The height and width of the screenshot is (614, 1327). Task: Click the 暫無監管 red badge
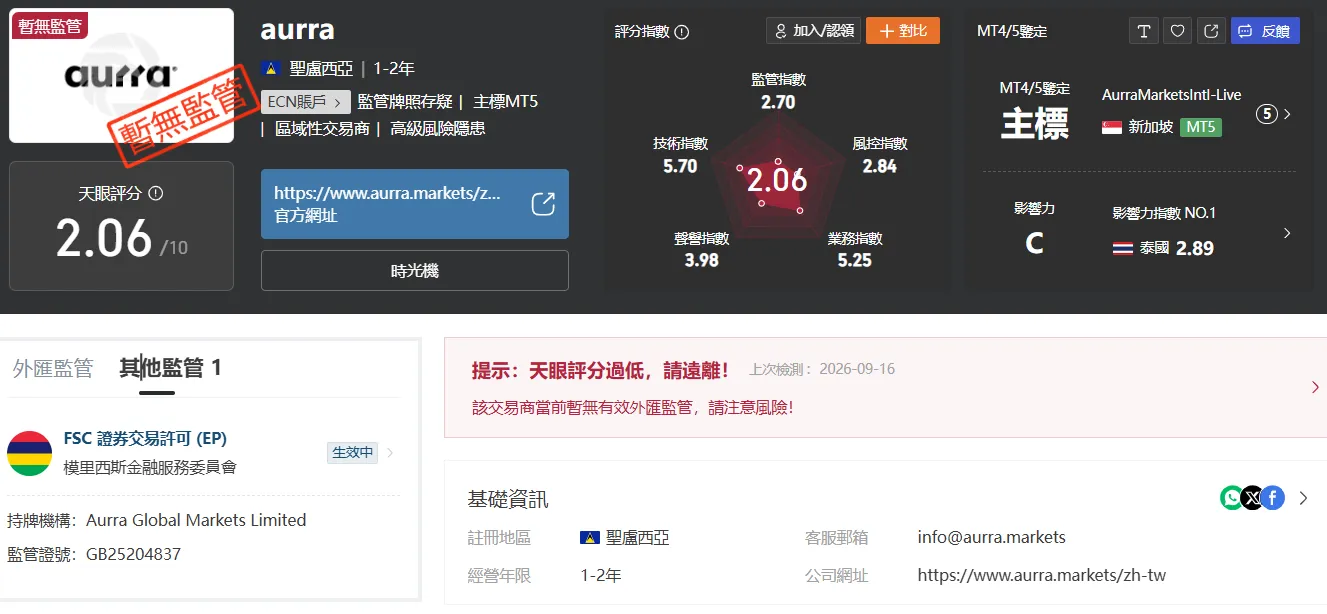pyautogui.click(x=49, y=27)
